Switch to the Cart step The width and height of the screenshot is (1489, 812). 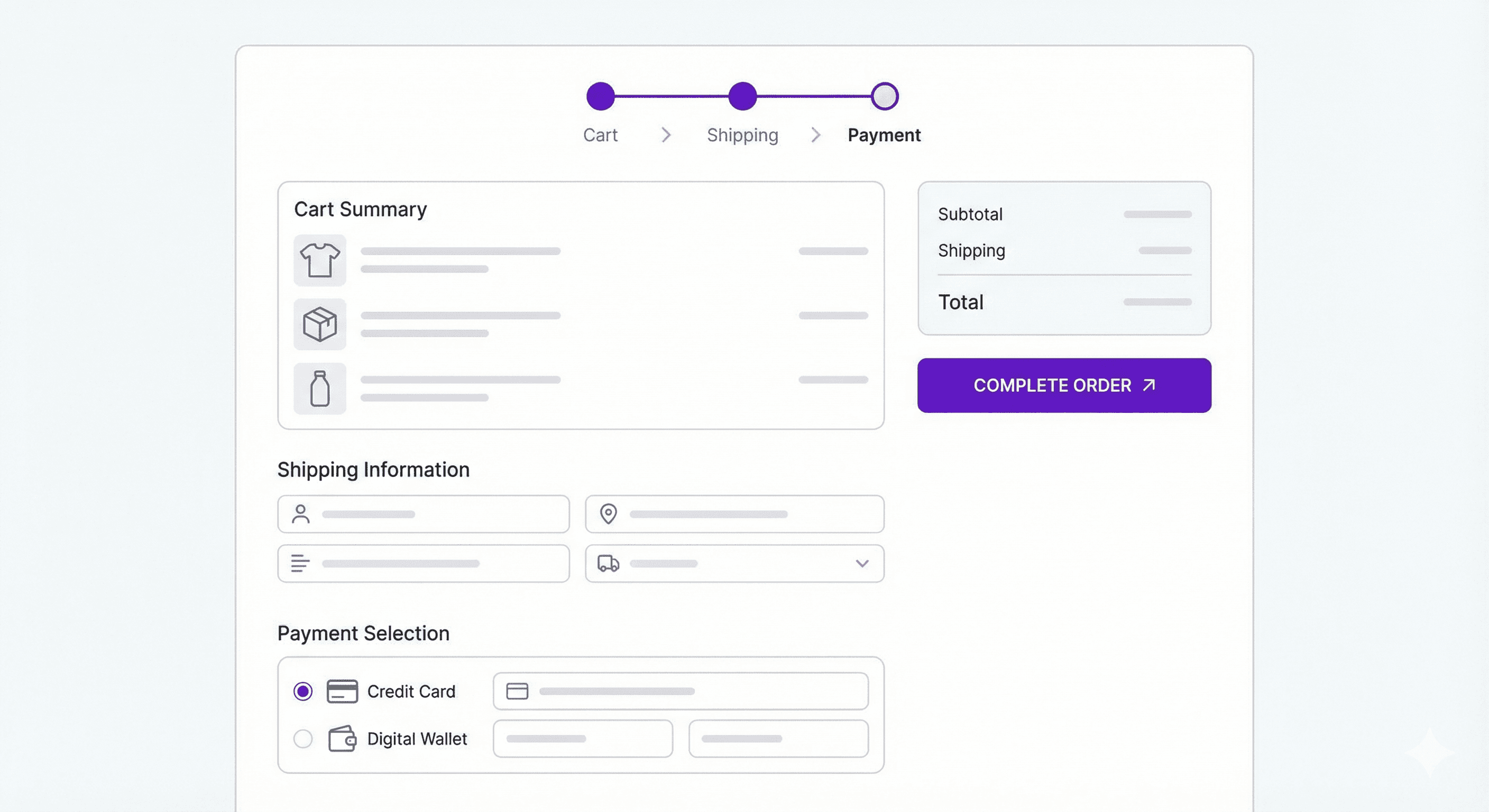click(601, 135)
